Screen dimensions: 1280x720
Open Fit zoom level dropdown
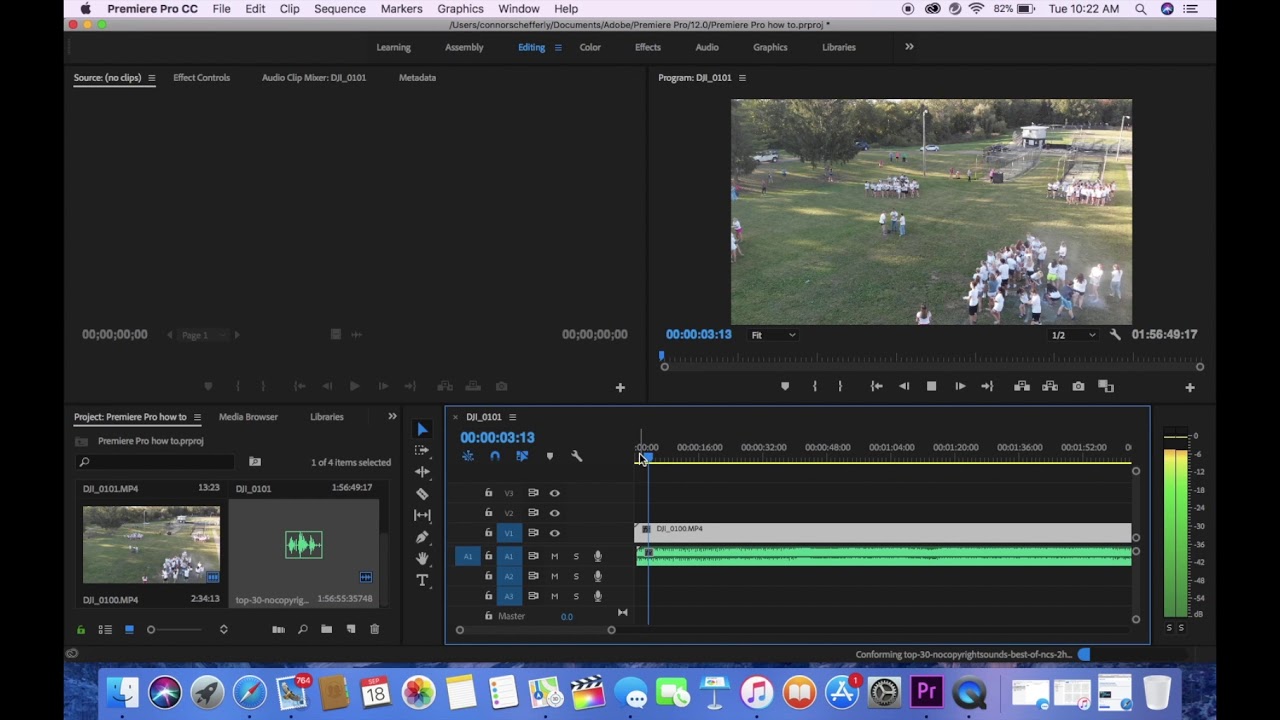tap(773, 335)
